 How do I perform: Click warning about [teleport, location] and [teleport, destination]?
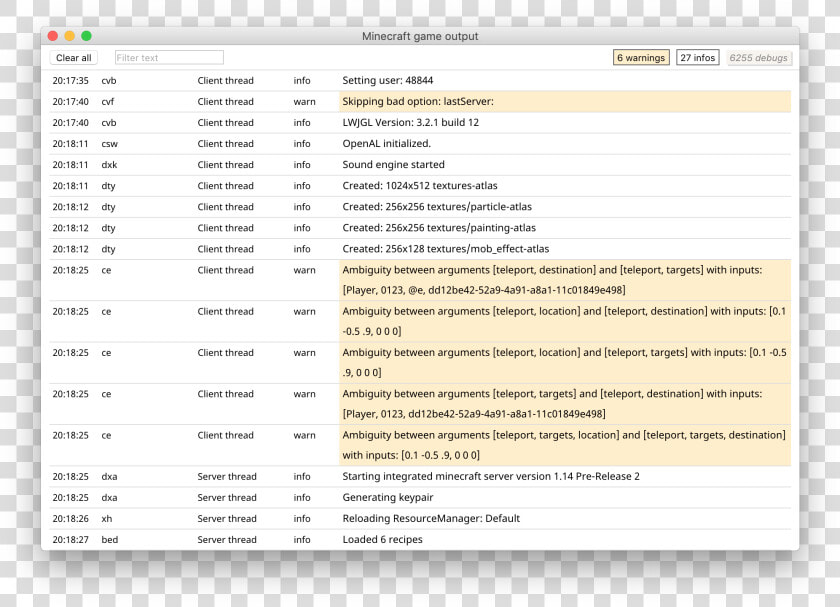(565, 321)
